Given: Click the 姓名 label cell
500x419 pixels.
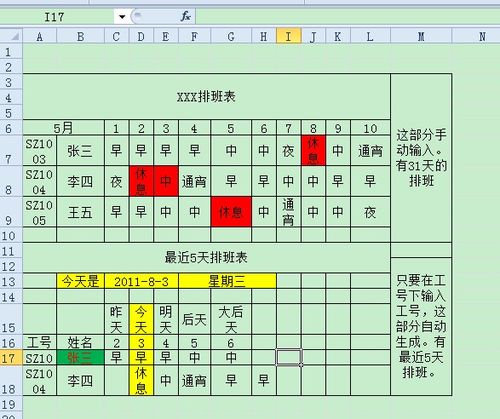Looking at the screenshot, I should pos(80,342).
